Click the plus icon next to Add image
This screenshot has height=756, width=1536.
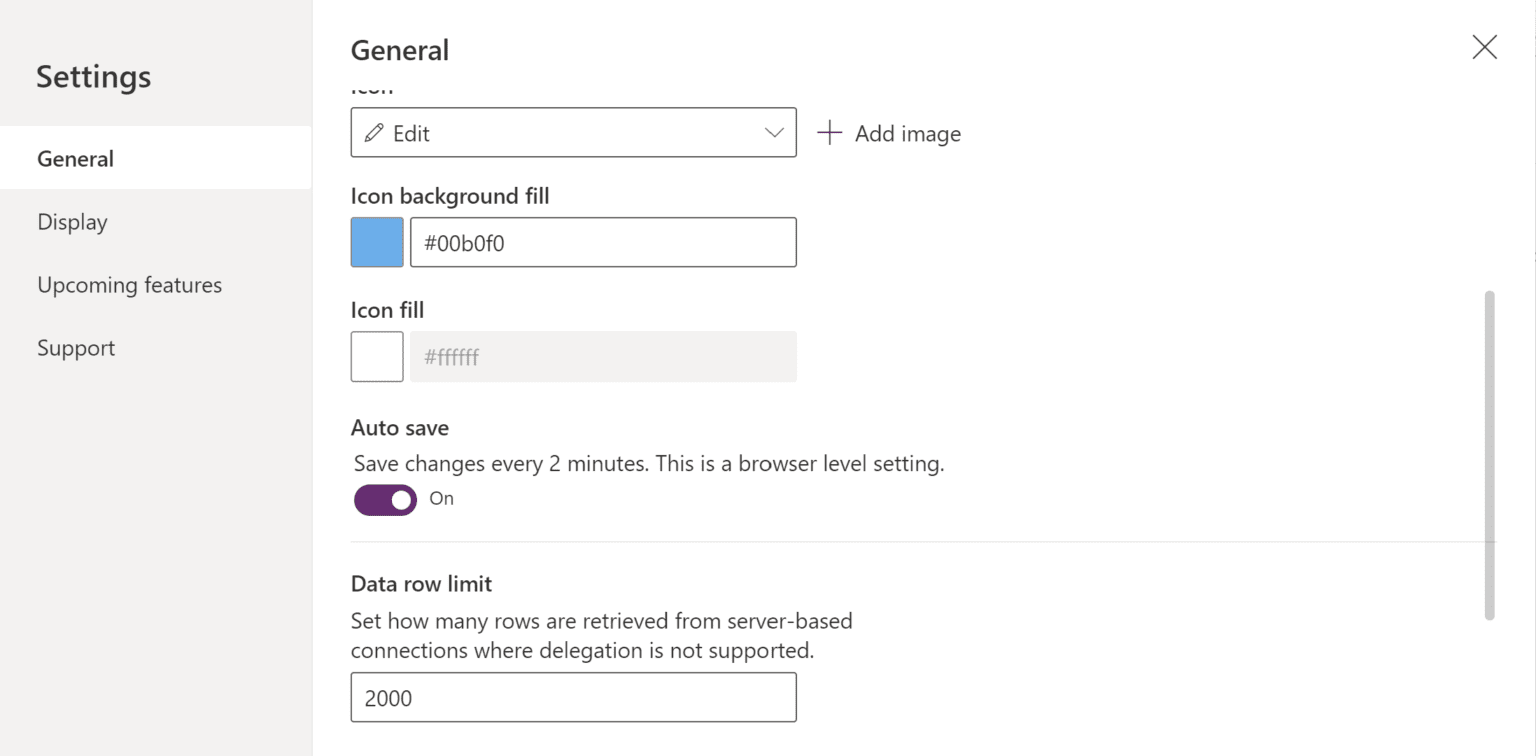(829, 132)
